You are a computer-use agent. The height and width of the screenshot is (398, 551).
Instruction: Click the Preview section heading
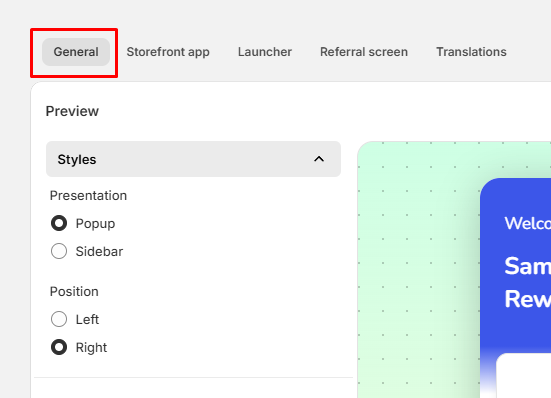tap(72, 111)
